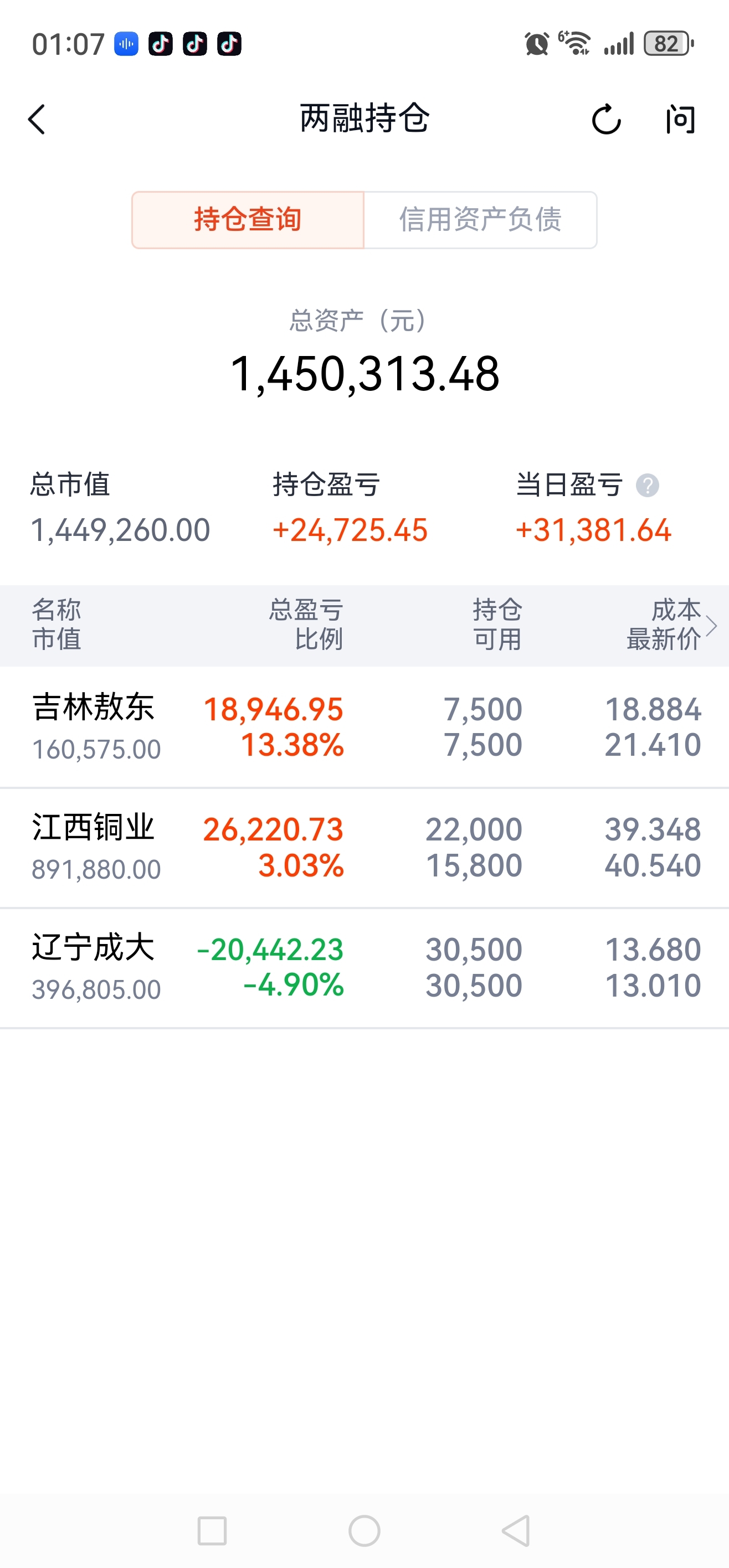Open 江西铜业 holding row

click(364, 847)
